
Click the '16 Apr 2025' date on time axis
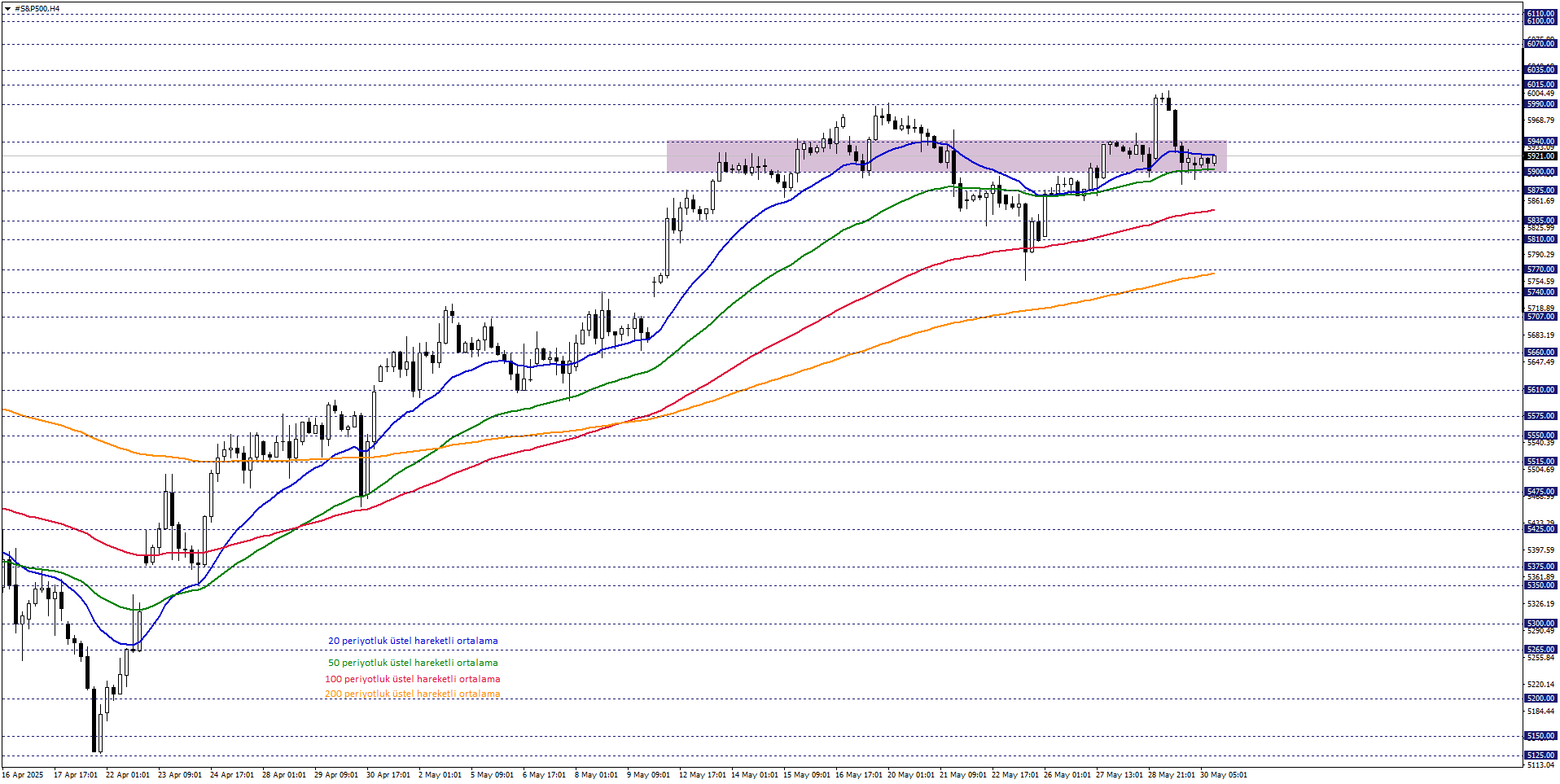23,775
